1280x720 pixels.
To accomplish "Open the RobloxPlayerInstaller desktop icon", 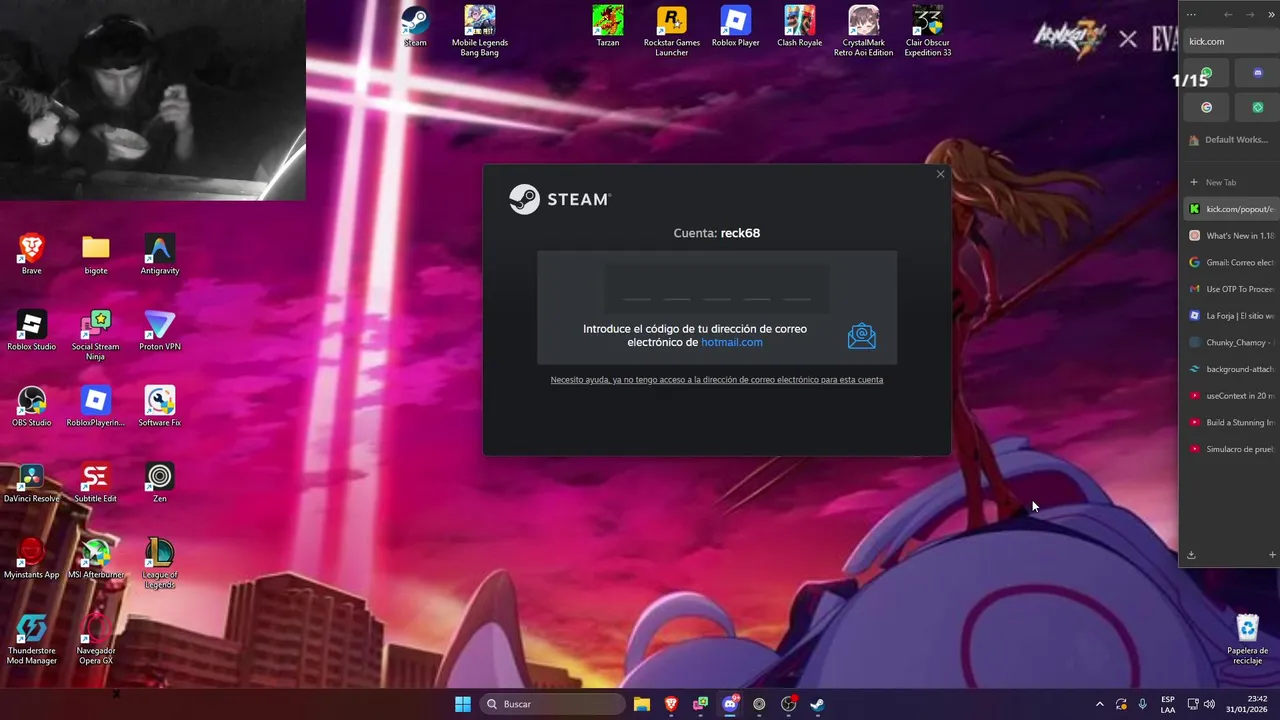I will pyautogui.click(x=96, y=406).
